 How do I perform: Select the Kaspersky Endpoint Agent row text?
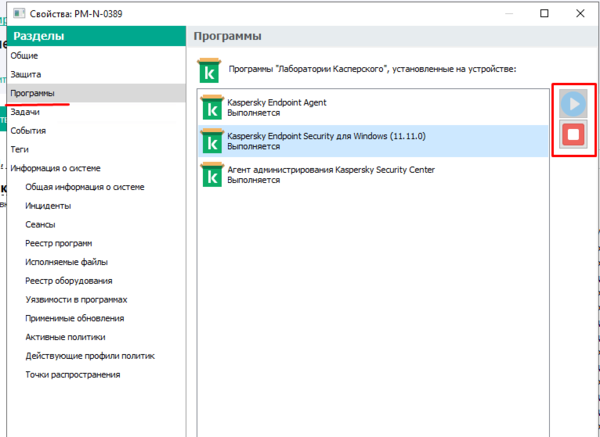(x=277, y=103)
